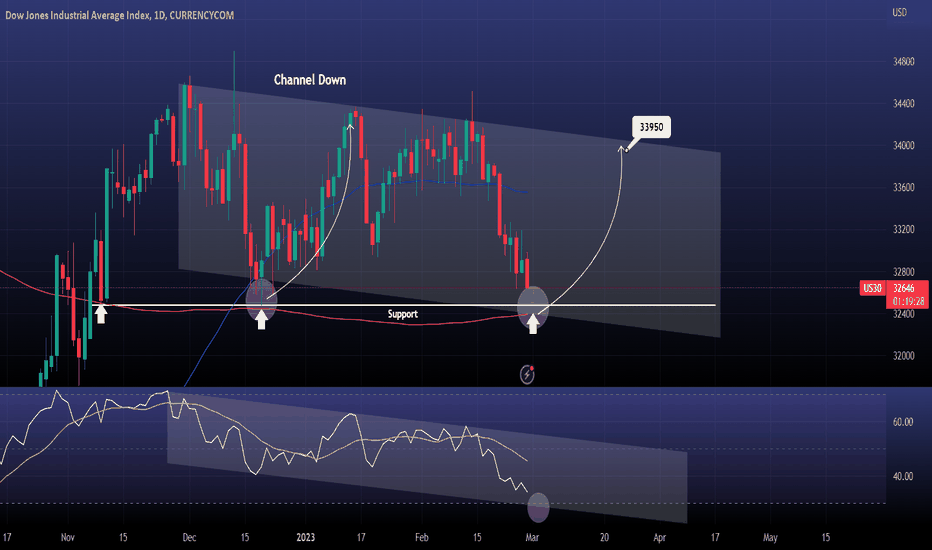Click the 34400 price axis label

coord(903,103)
